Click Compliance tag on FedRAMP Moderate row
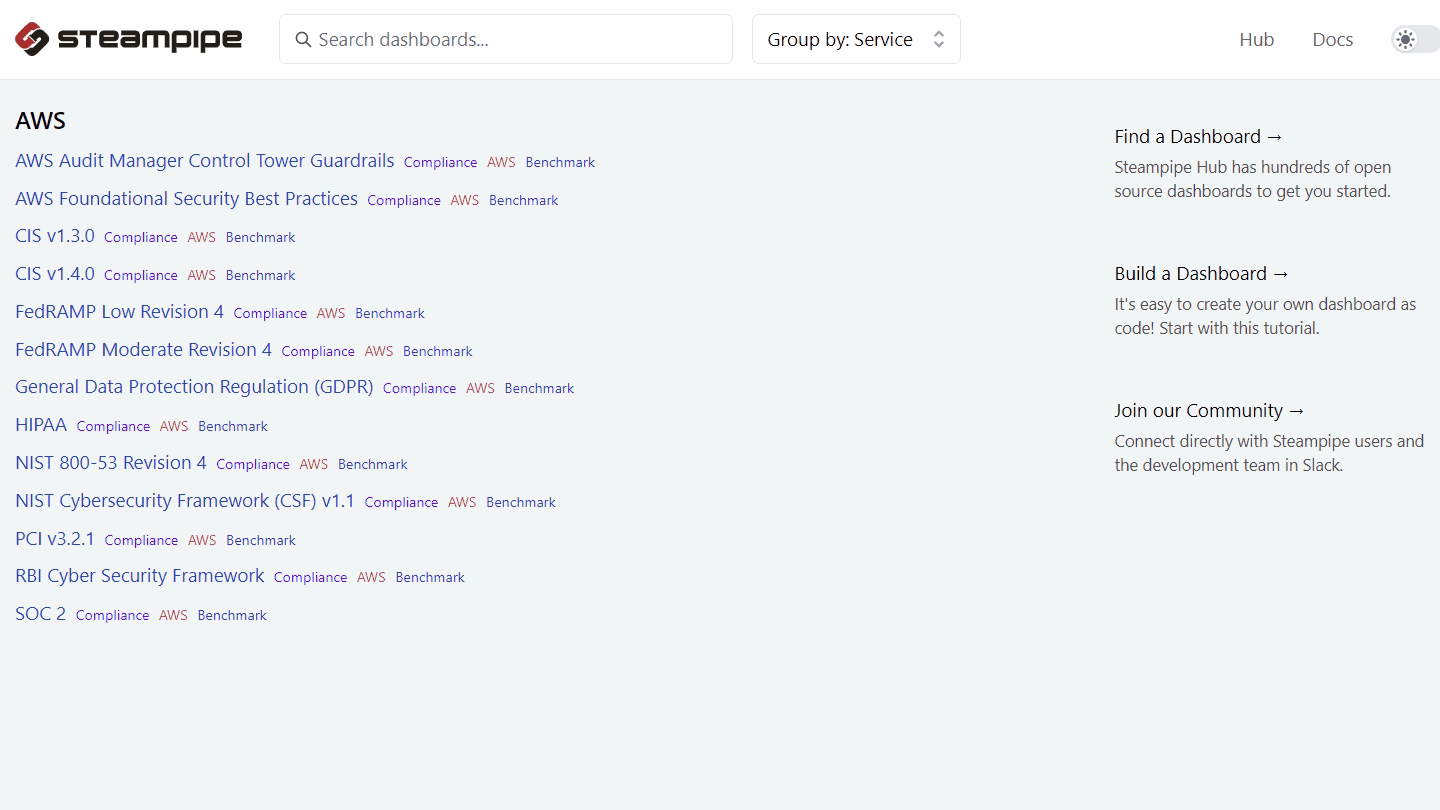 pos(318,351)
